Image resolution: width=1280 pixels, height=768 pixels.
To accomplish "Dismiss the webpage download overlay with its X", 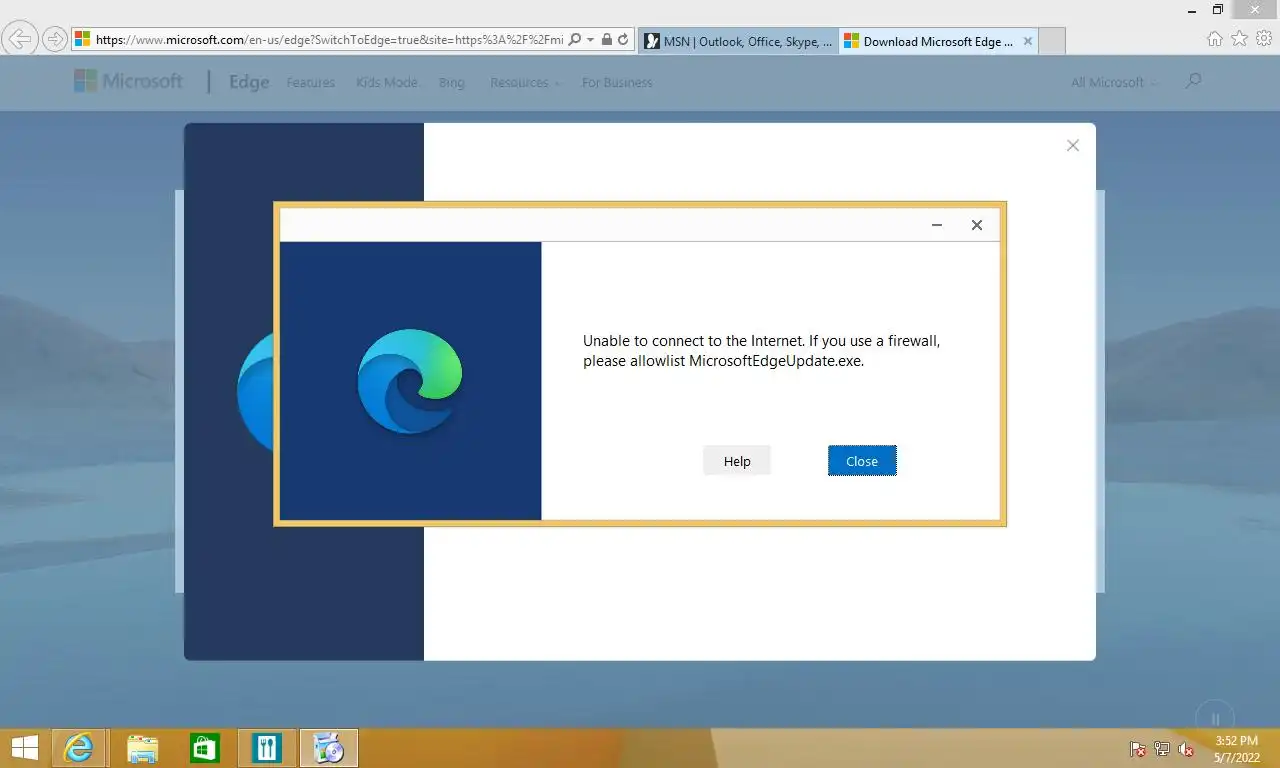I will (x=1073, y=146).
